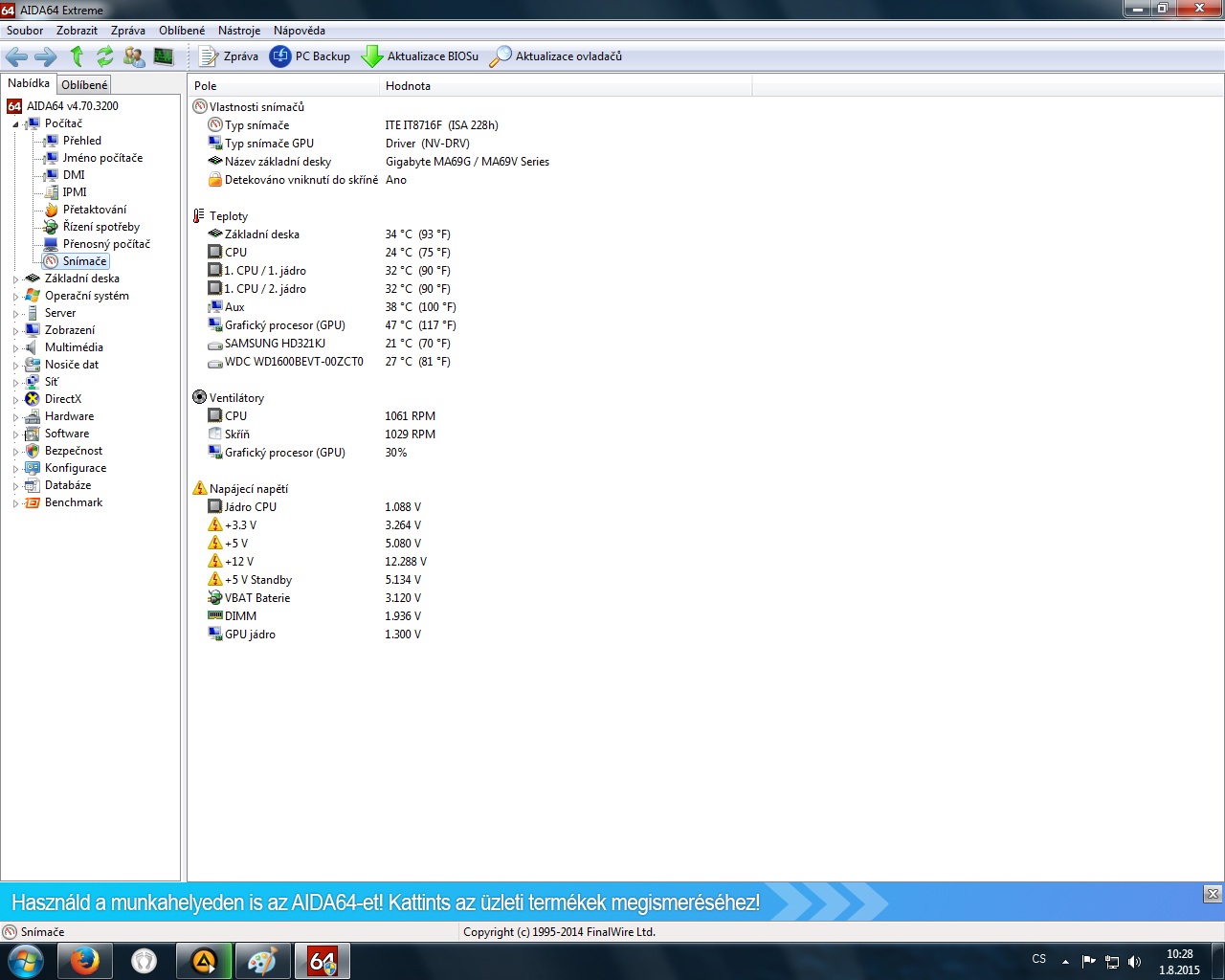
Task: Select the Benchmark tree node label
Action: click(x=74, y=502)
